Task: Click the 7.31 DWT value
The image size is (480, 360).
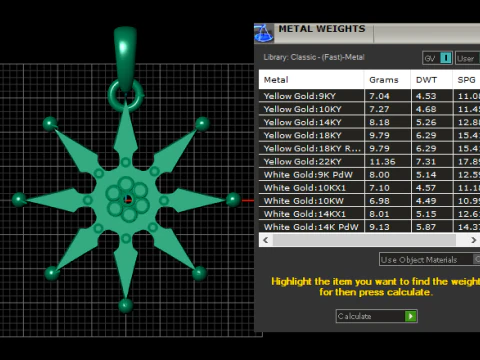Action: click(x=426, y=162)
